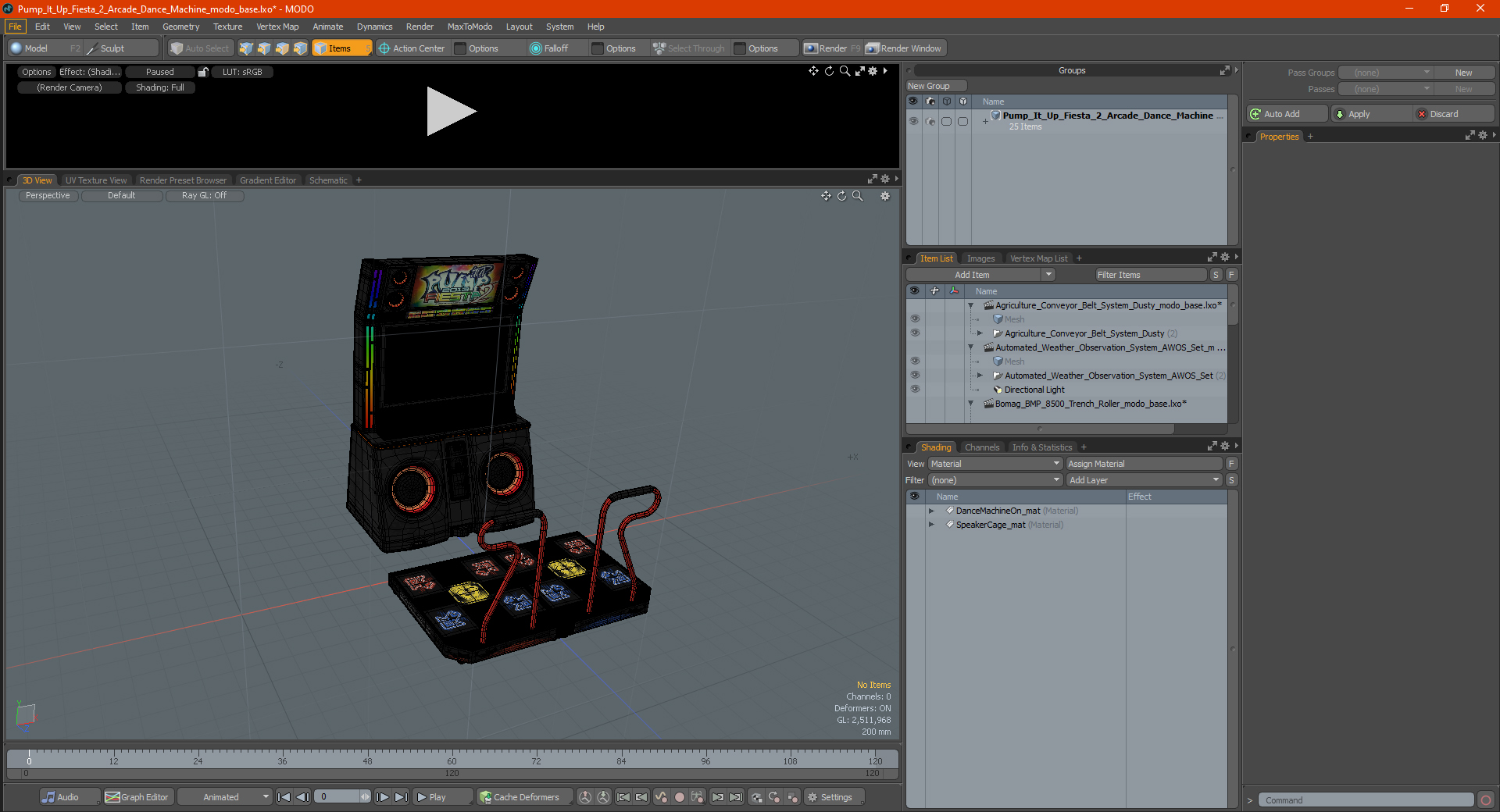The width and height of the screenshot is (1500, 812).
Task: Open the Add Layer dropdown
Action: (1144, 480)
